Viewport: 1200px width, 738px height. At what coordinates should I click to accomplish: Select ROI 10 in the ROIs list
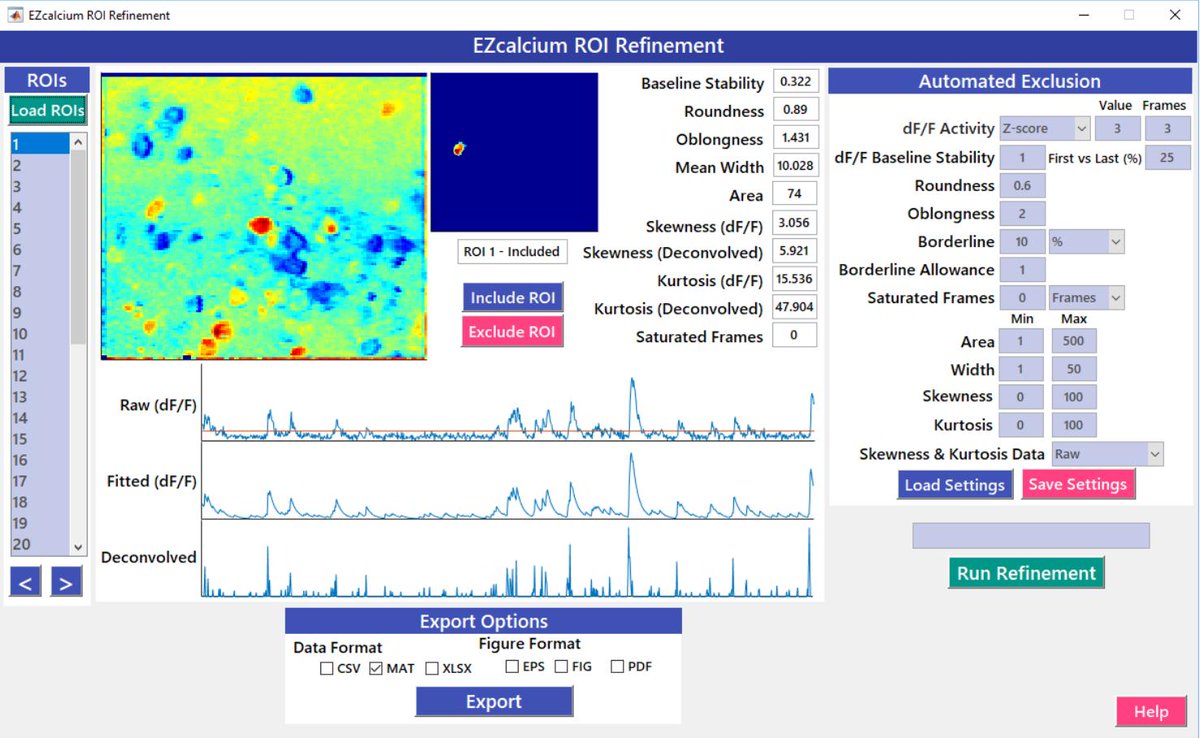pos(40,333)
